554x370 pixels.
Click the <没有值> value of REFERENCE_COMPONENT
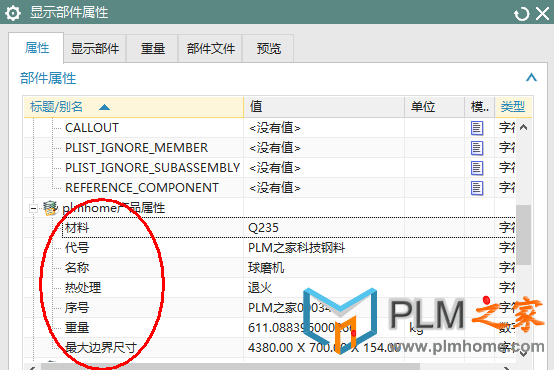point(275,188)
